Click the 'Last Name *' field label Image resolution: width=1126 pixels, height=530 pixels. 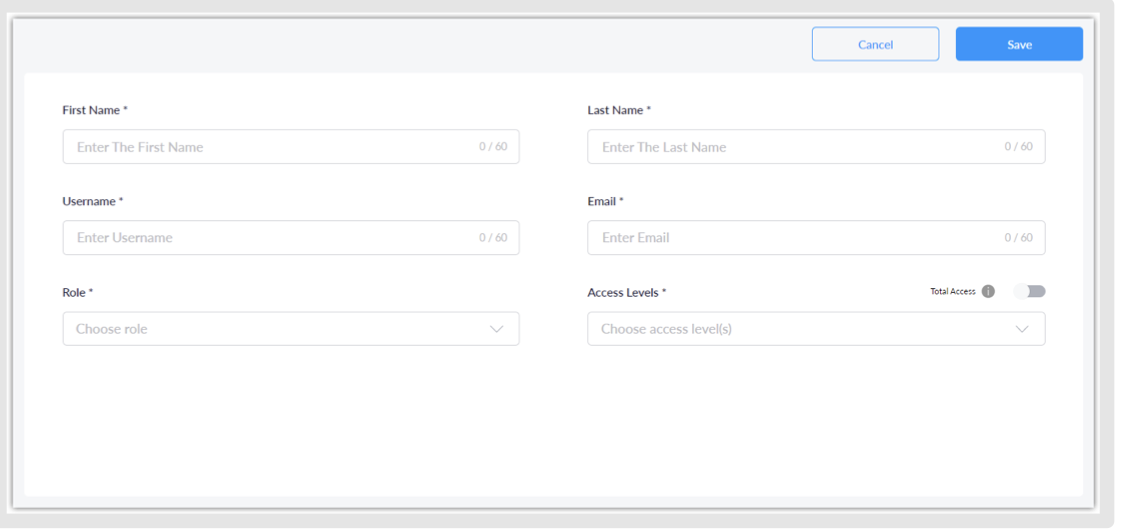[x=619, y=110]
